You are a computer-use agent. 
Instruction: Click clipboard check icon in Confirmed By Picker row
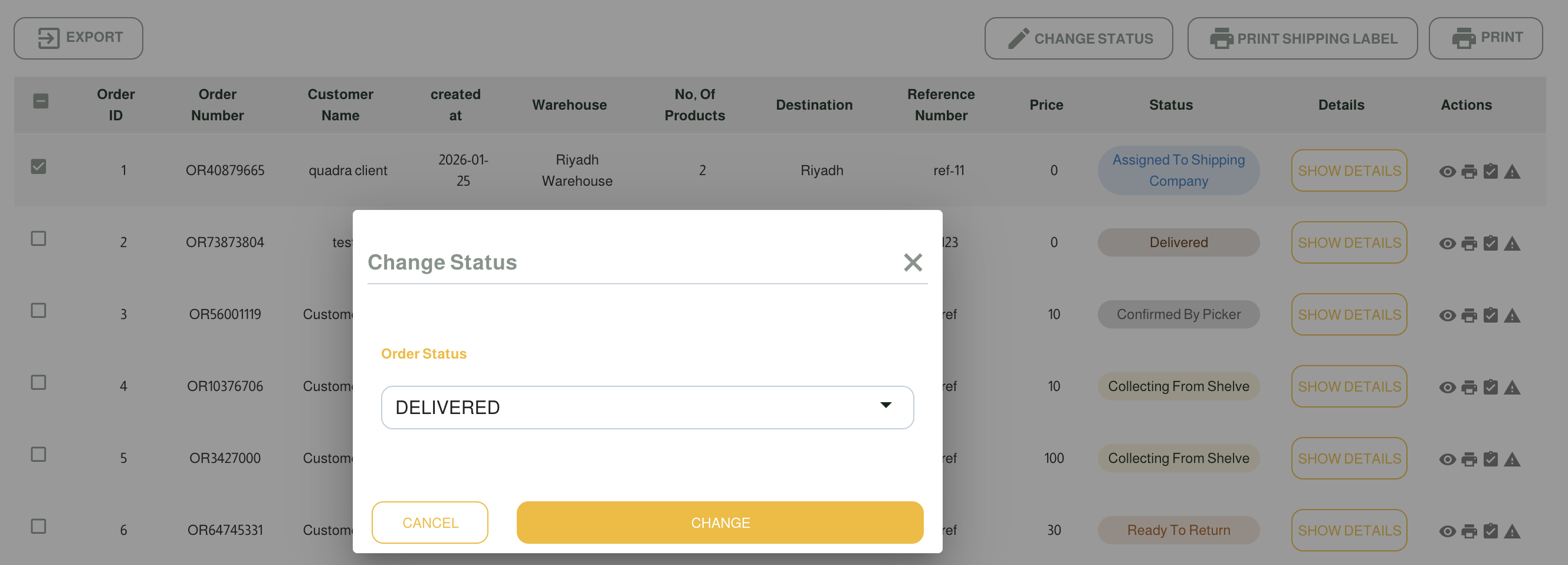[1490, 315]
